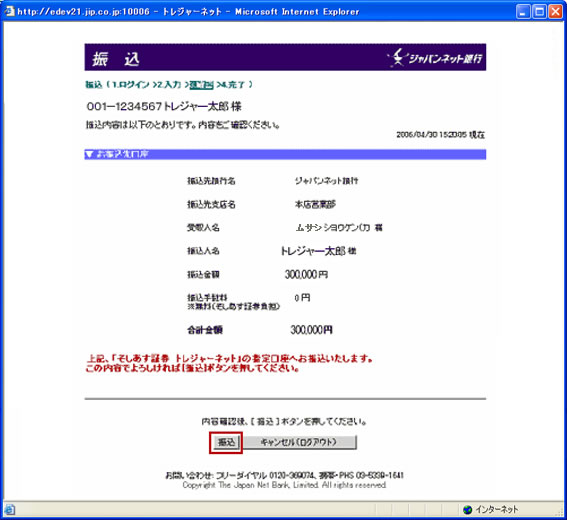Click the triangle icon beside お振込先口座

(x=89, y=154)
